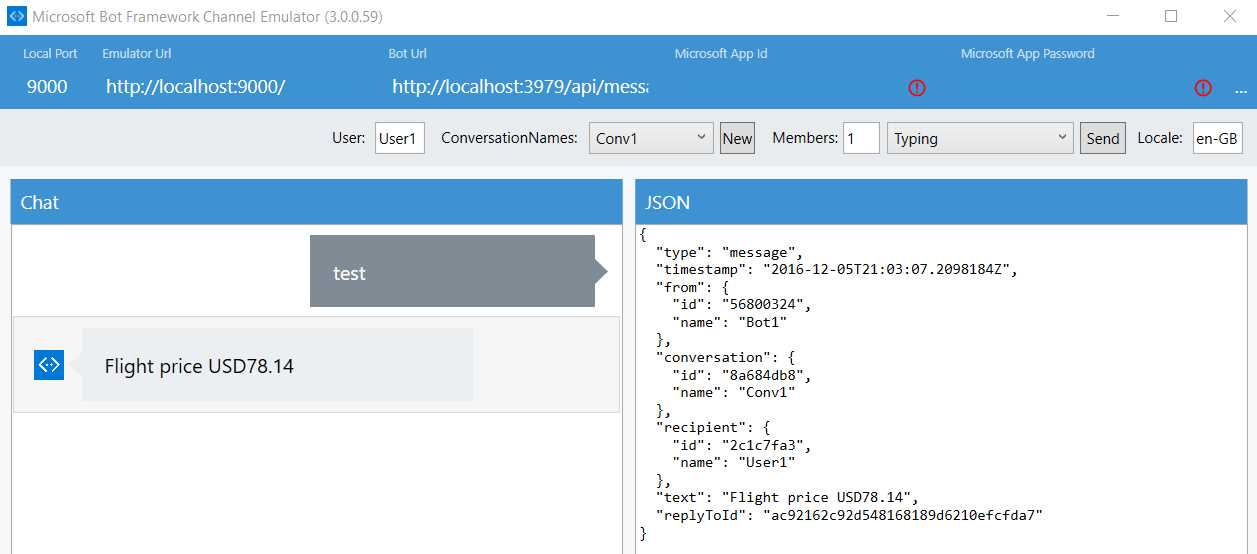Click the Bot Framework app icon in title bar
Image resolution: width=1257 pixels, height=554 pixels.
tap(16, 17)
